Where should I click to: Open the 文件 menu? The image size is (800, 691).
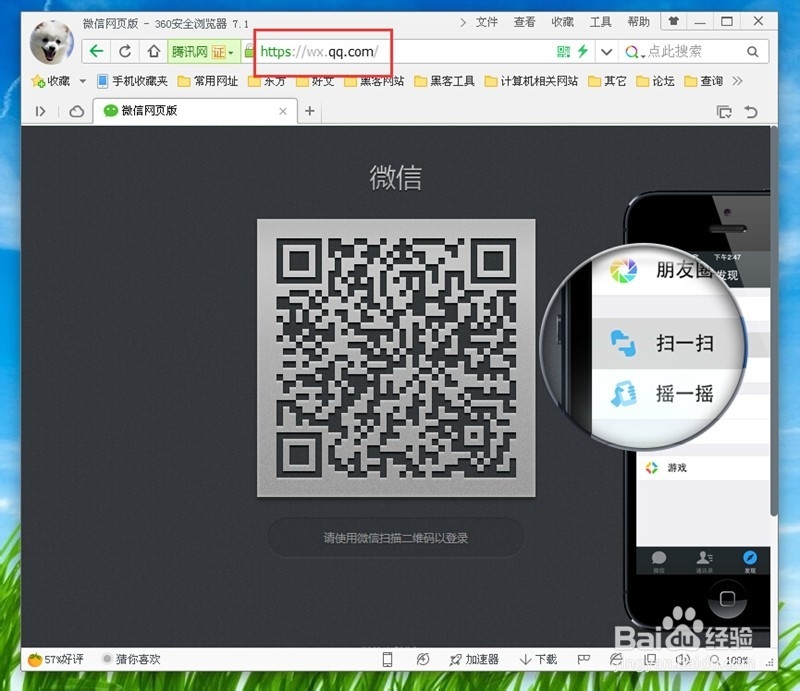(x=486, y=22)
